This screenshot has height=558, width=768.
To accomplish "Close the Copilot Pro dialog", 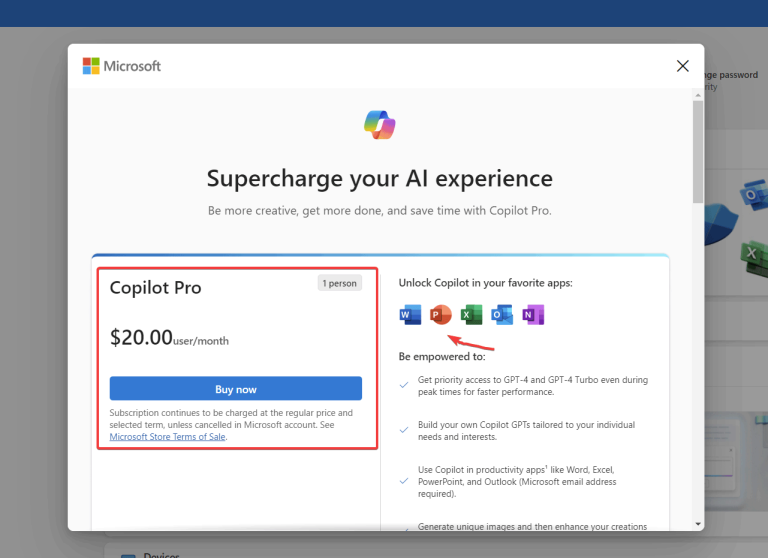I will 682,66.
